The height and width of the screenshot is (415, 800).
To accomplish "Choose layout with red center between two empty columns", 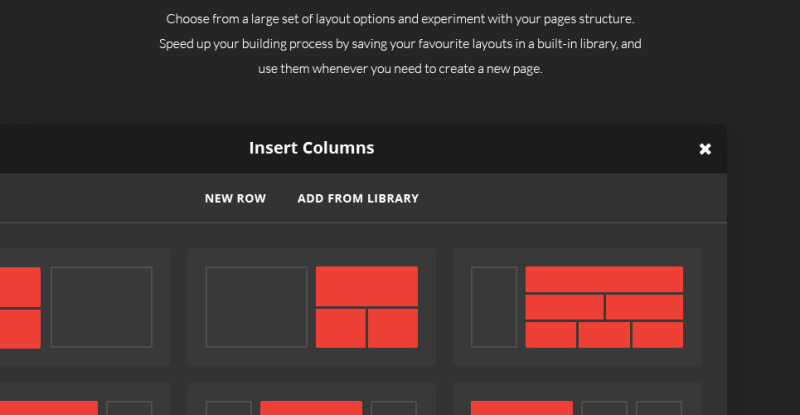I will [311, 400].
